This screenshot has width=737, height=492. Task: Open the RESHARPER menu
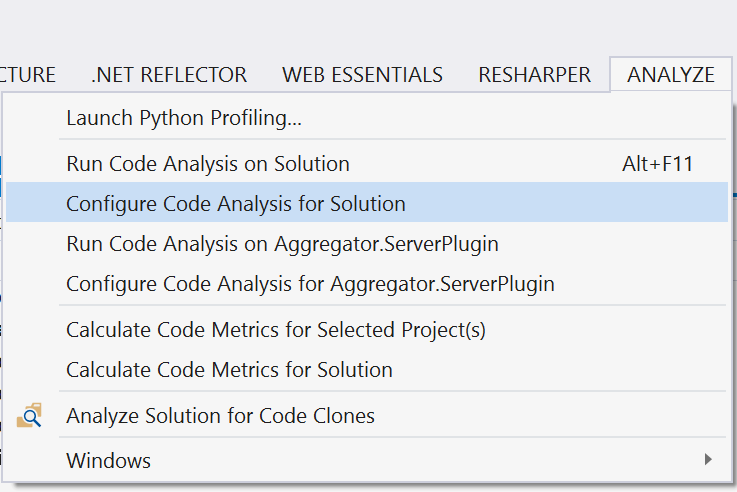coord(534,75)
